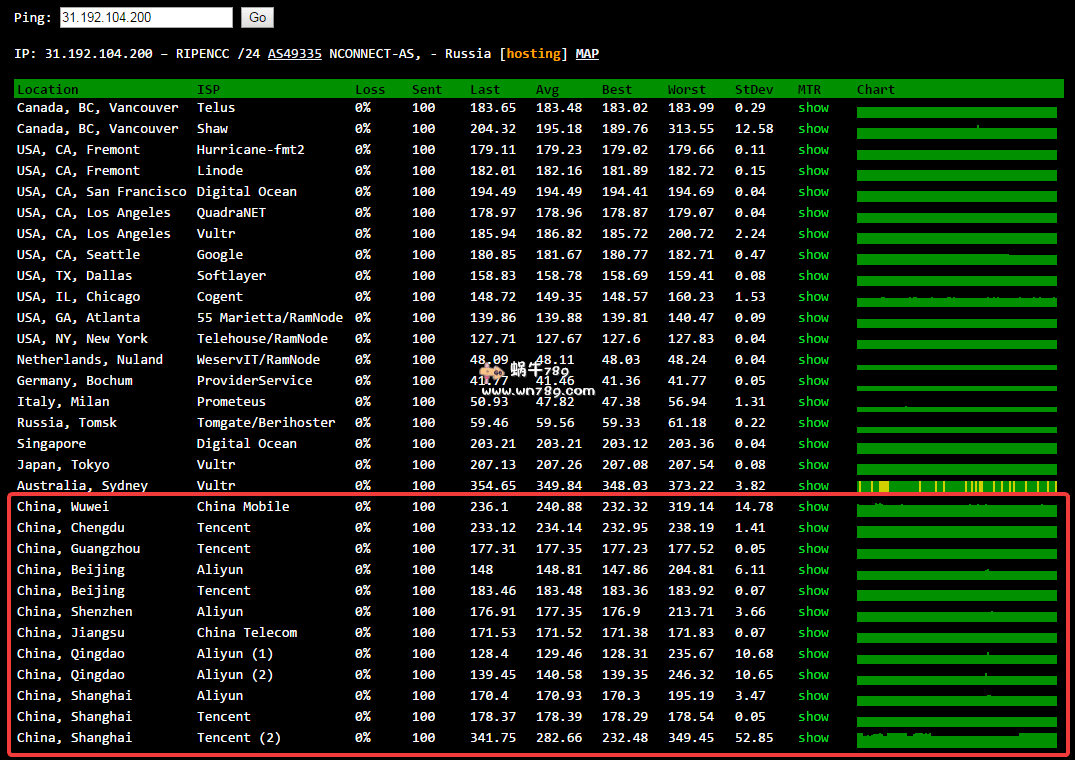Show MTR for Prometeus Milan
This screenshot has width=1075, height=760.
pos(813,401)
